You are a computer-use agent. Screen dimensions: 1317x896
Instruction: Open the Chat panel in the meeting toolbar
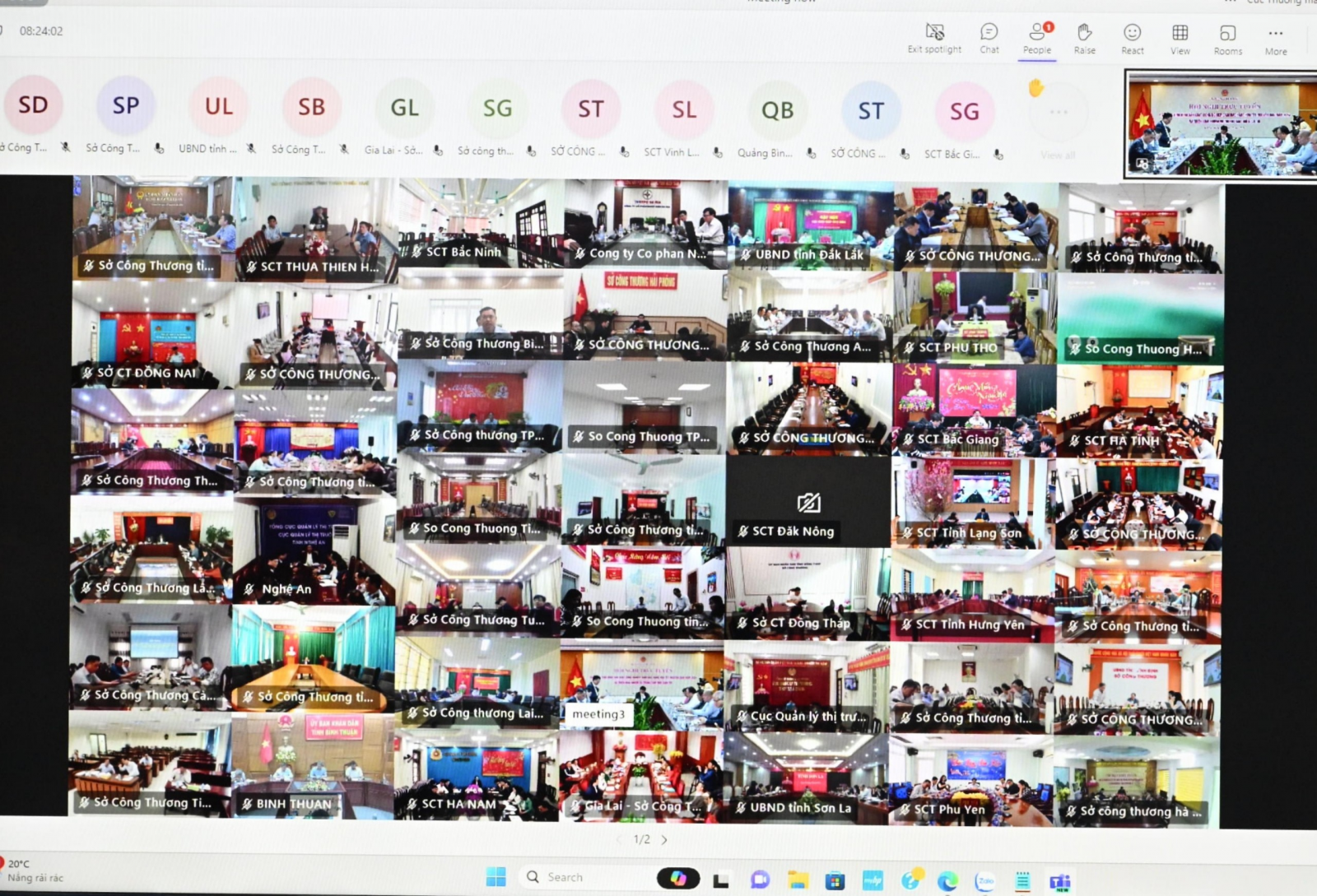coord(989,38)
